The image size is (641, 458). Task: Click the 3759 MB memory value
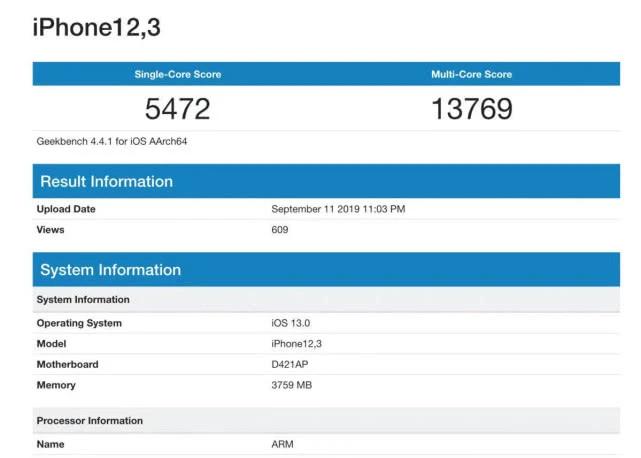(x=291, y=385)
